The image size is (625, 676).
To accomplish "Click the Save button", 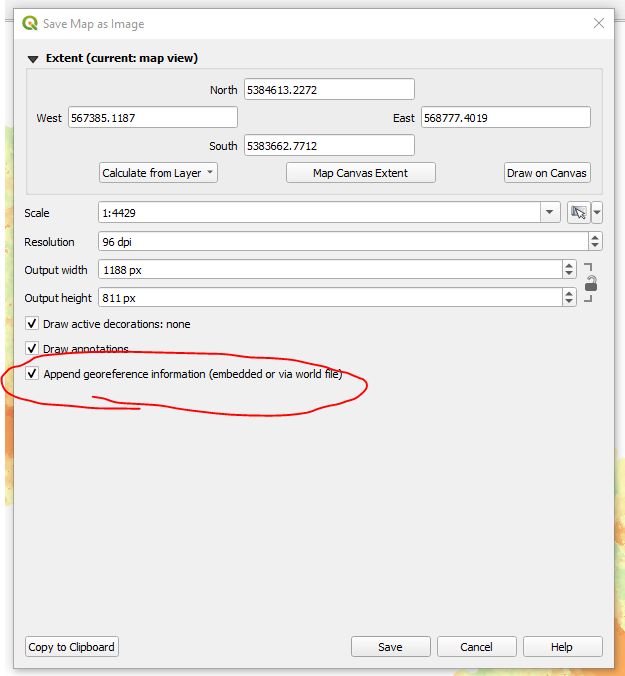I will [391, 647].
